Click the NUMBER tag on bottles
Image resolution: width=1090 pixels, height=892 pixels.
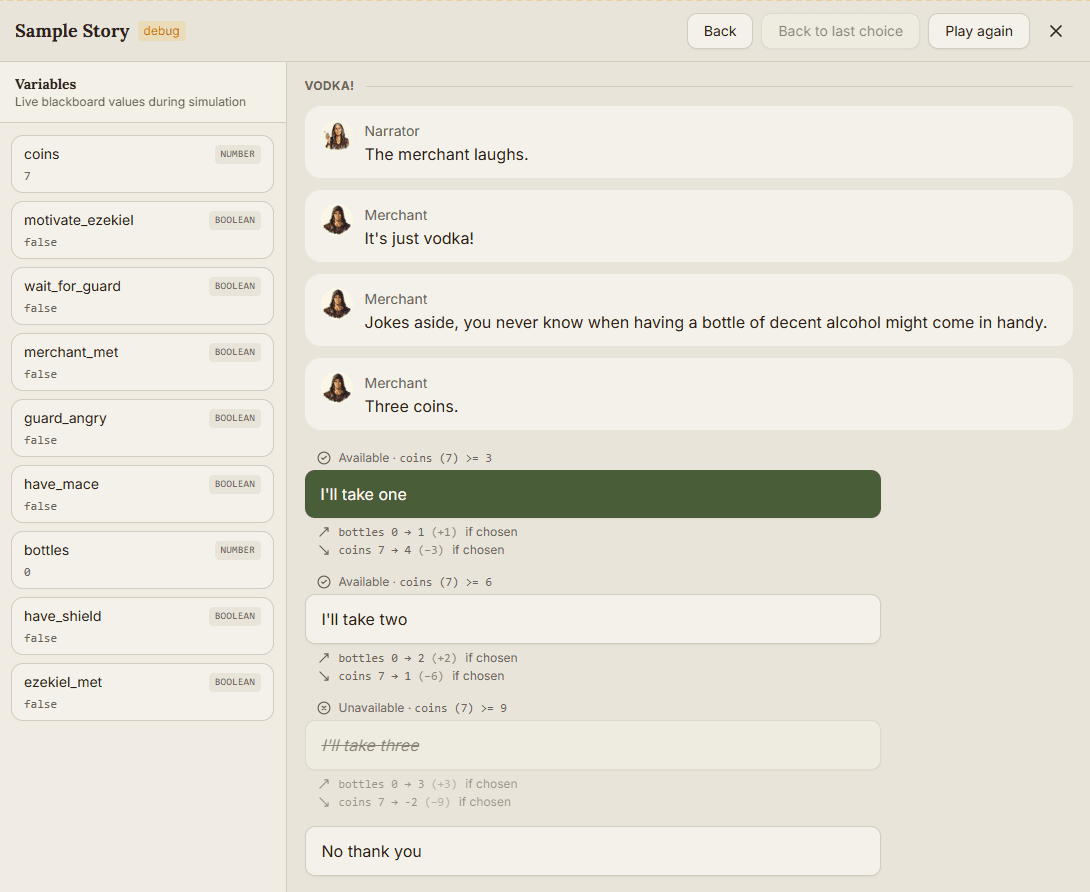pyautogui.click(x=238, y=550)
